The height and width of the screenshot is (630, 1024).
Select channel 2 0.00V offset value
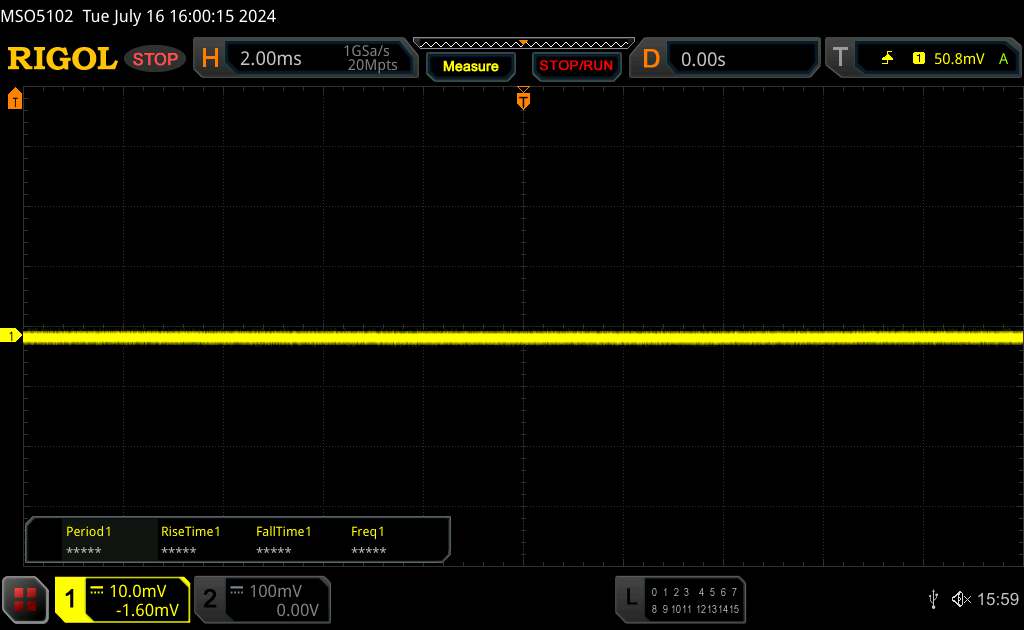pyautogui.click(x=297, y=610)
